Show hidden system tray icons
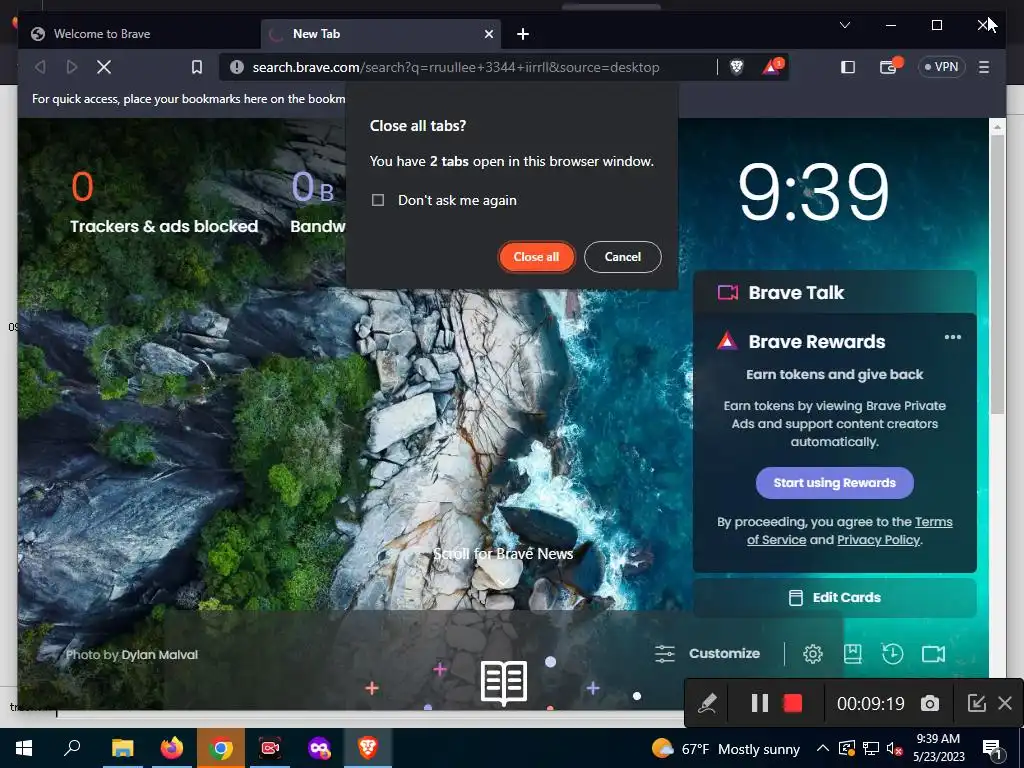Screen dimensions: 1024x768 [823, 748]
